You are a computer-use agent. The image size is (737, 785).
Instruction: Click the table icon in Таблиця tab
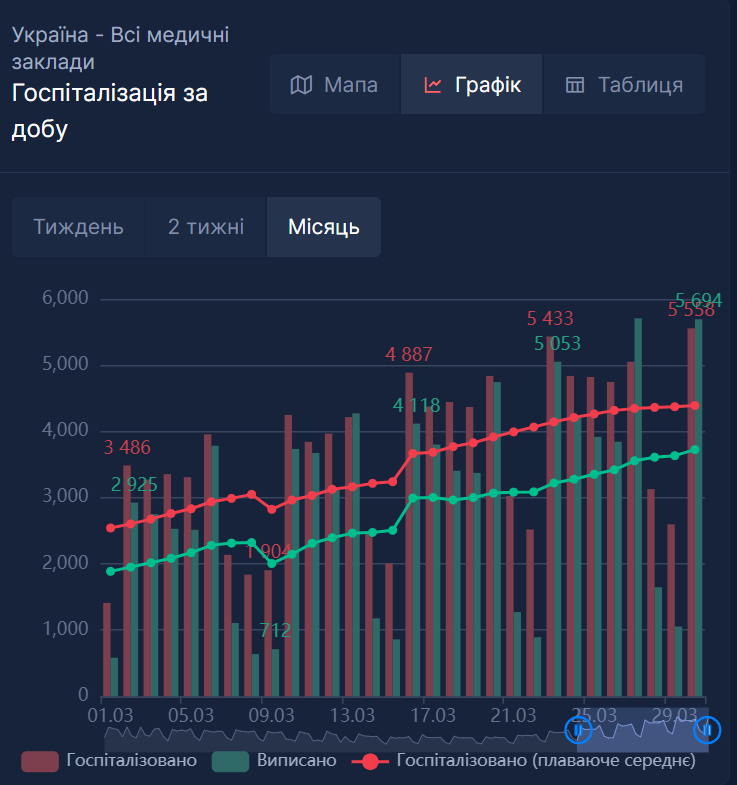point(575,85)
